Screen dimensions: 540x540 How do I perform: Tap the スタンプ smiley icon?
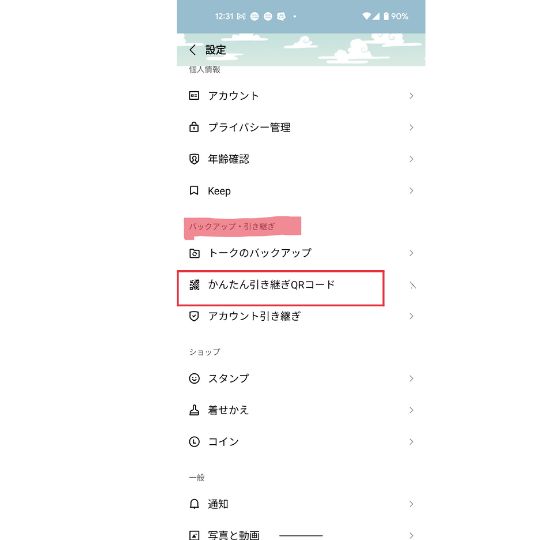(x=194, y=378)
